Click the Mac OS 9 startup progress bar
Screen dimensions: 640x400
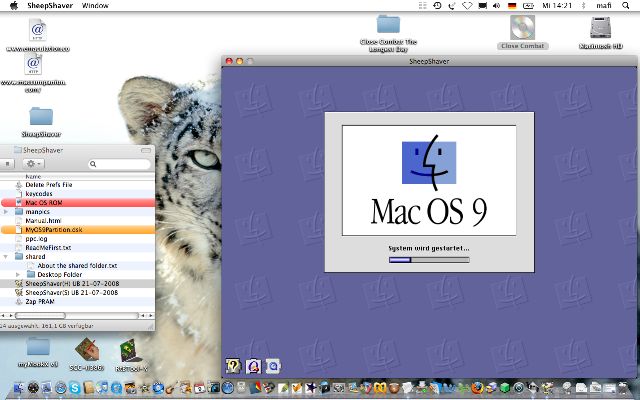pyautogui.click(x=429, y=260)
